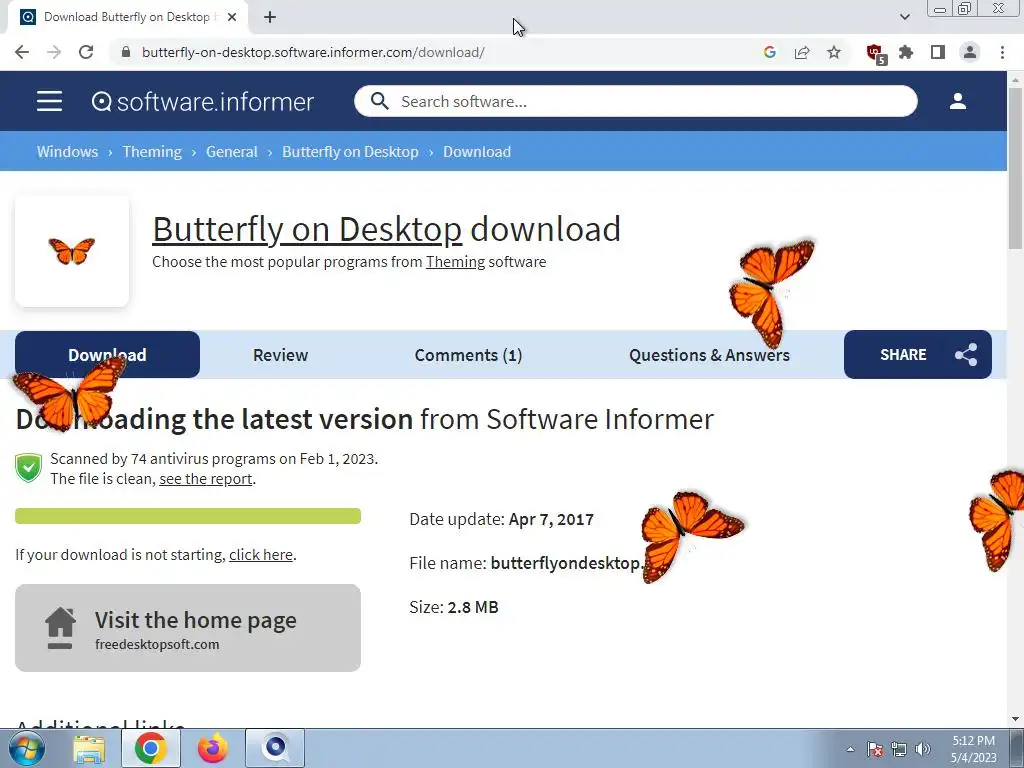Open the Windows Start button
The height and width of the screenshot is (768, 1024).
(27, 748)
